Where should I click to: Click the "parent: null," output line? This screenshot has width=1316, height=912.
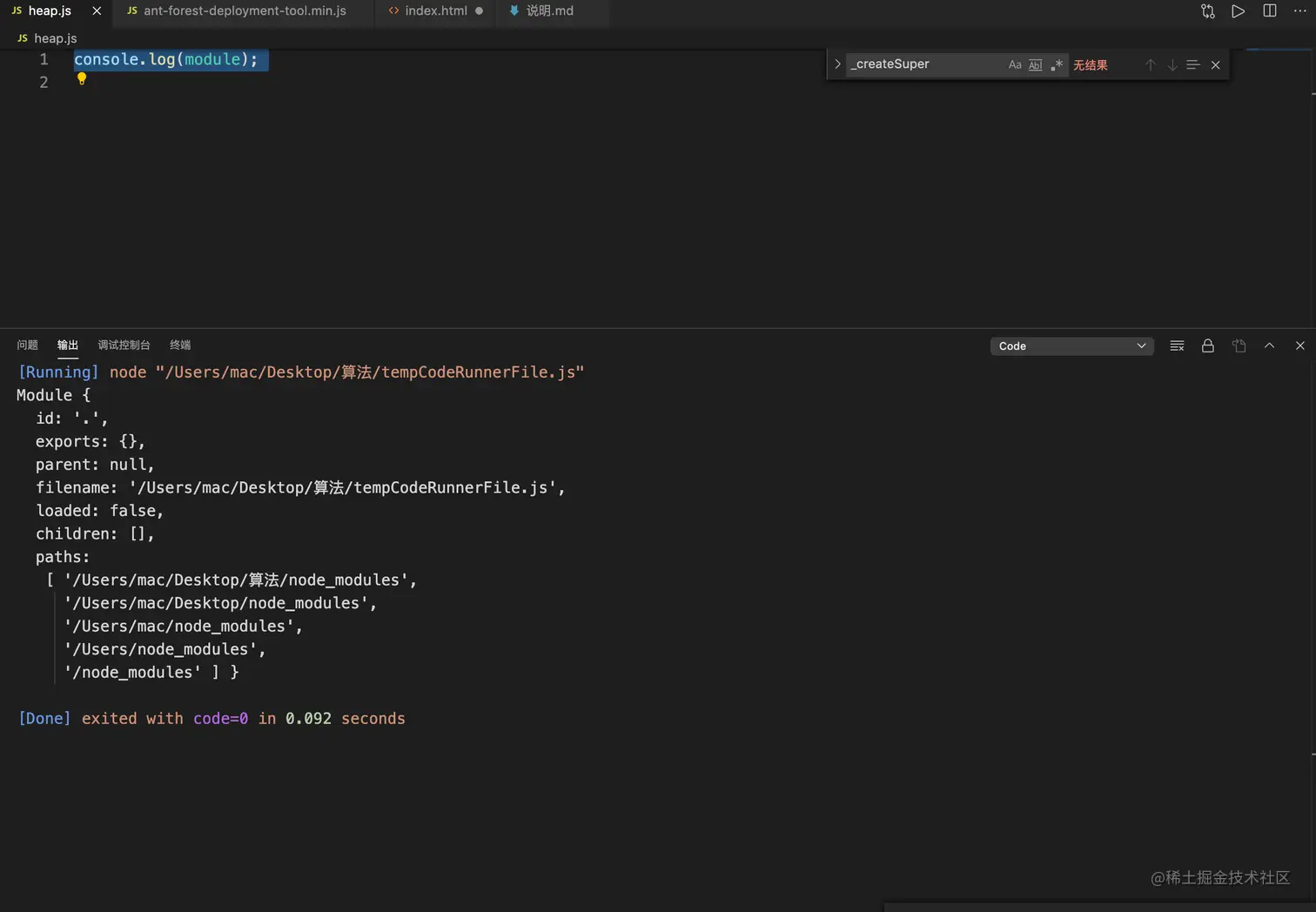point(95,465)
